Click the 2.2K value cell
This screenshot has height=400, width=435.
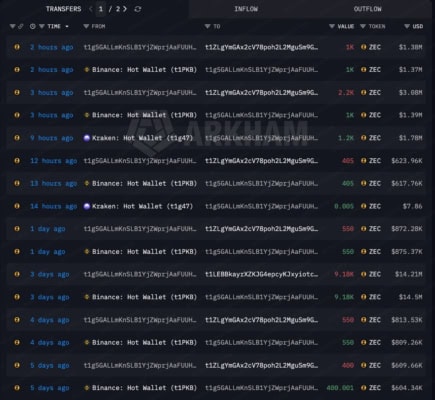point(346,92)
